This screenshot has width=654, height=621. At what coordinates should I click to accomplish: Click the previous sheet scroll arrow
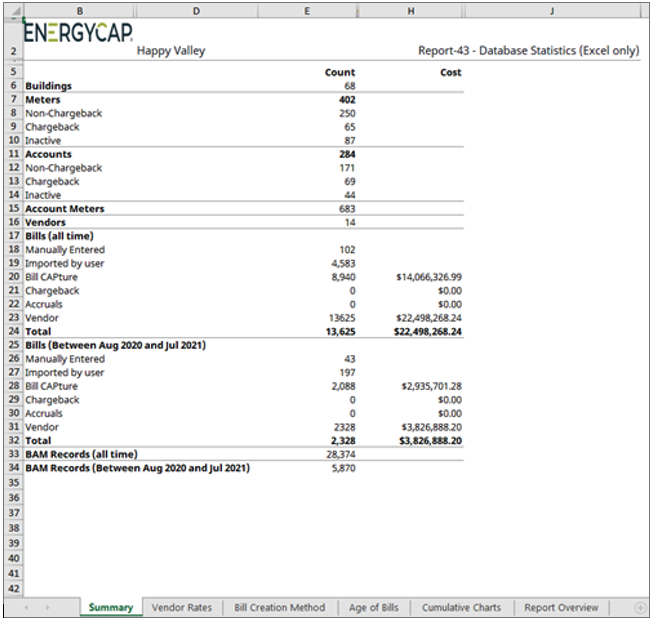point(24,608)
